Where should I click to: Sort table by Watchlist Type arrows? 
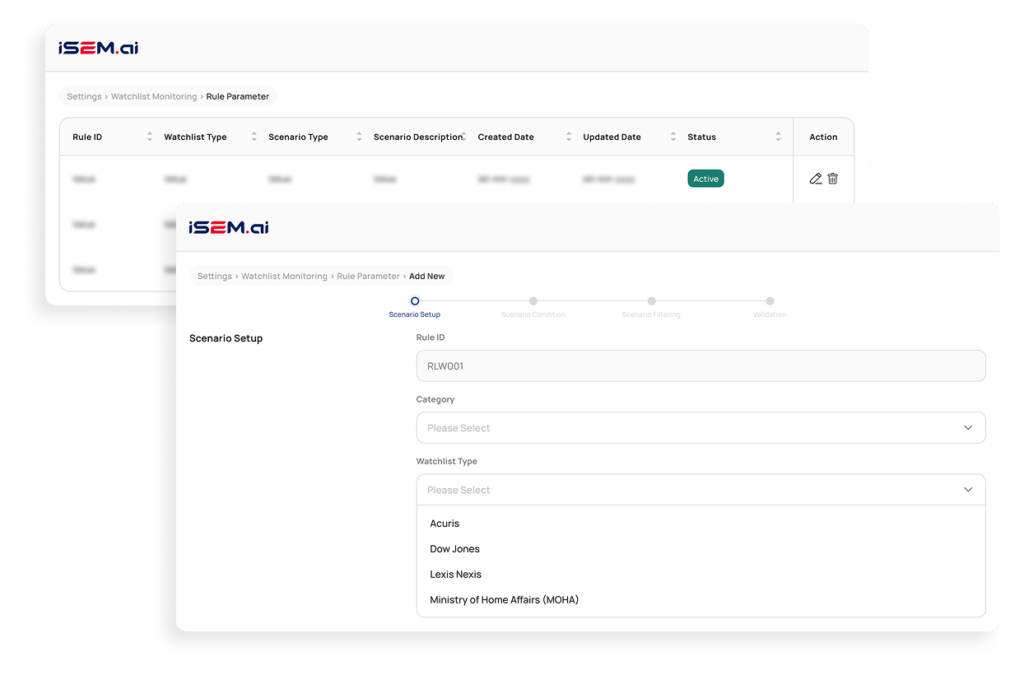tap(254, 137)
